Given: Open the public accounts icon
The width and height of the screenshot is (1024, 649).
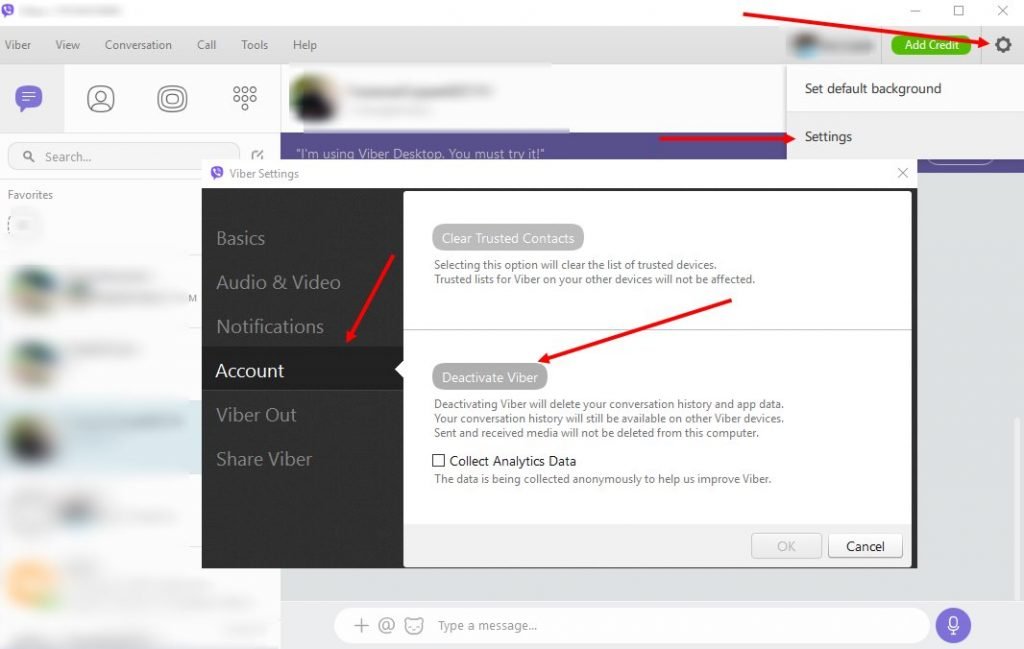Looking at the screenshot, I should [x=172, y=98].
